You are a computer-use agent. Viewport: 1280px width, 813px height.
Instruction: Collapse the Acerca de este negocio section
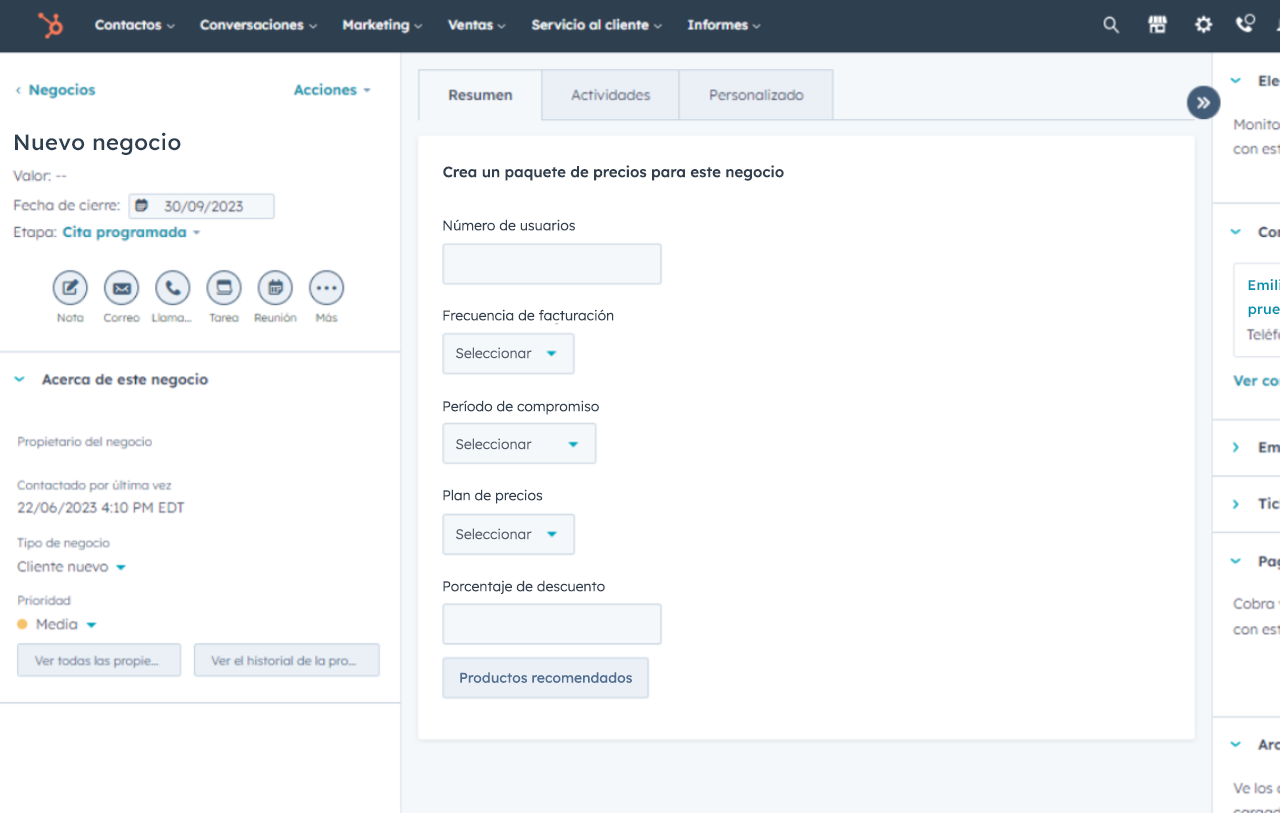pos(20,380)
